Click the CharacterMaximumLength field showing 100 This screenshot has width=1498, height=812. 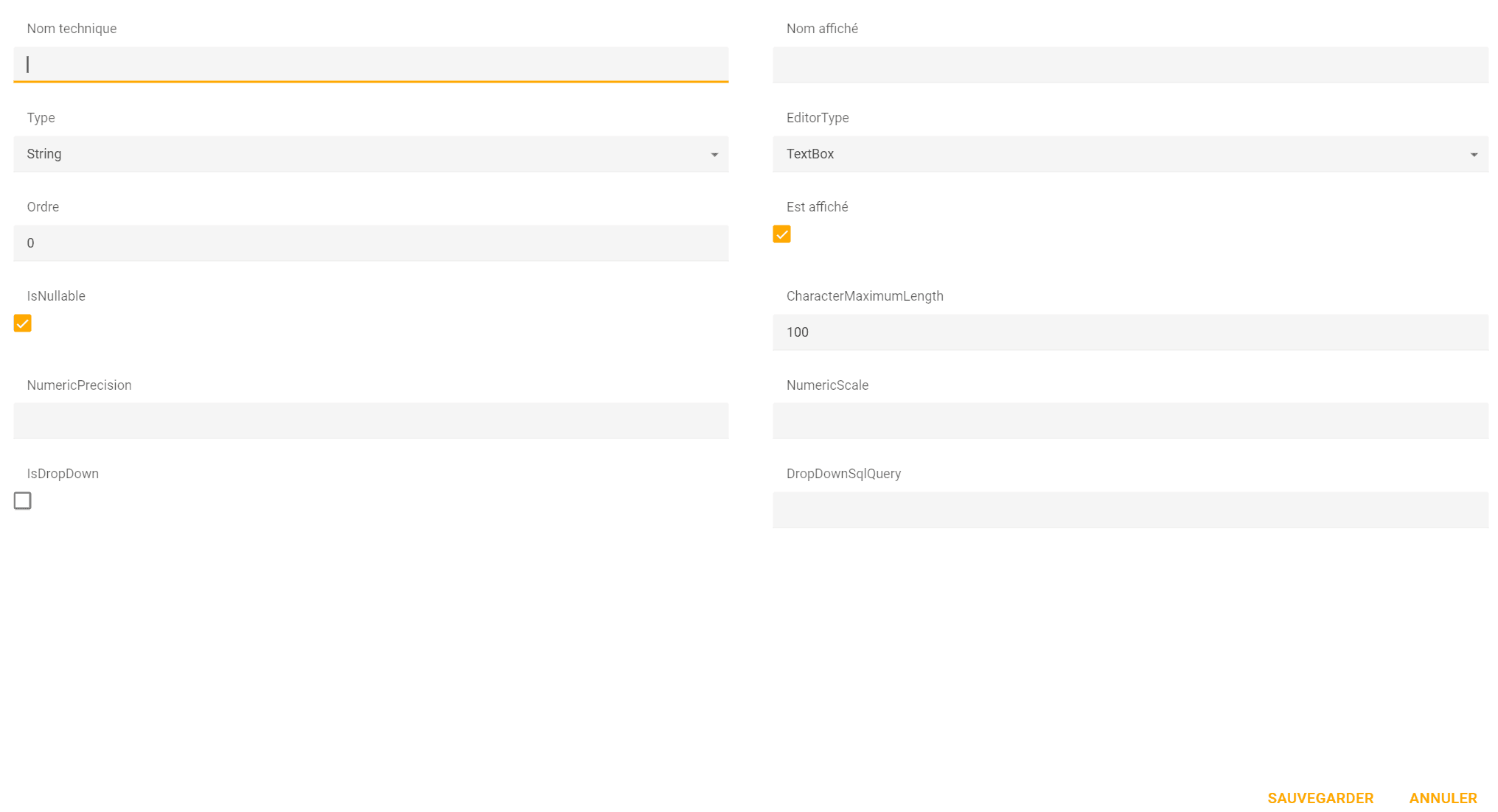1130,332
